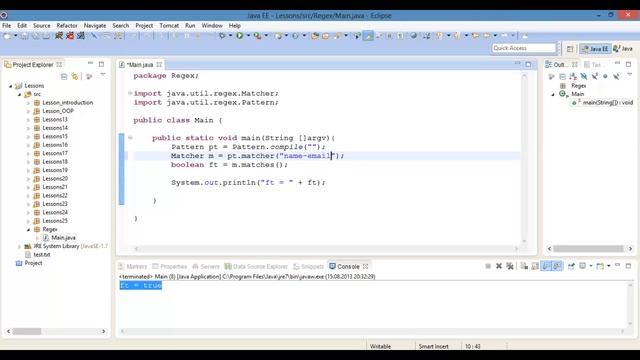
Task: Close the Main.java editor tab
Action: [x=159, y=64]
